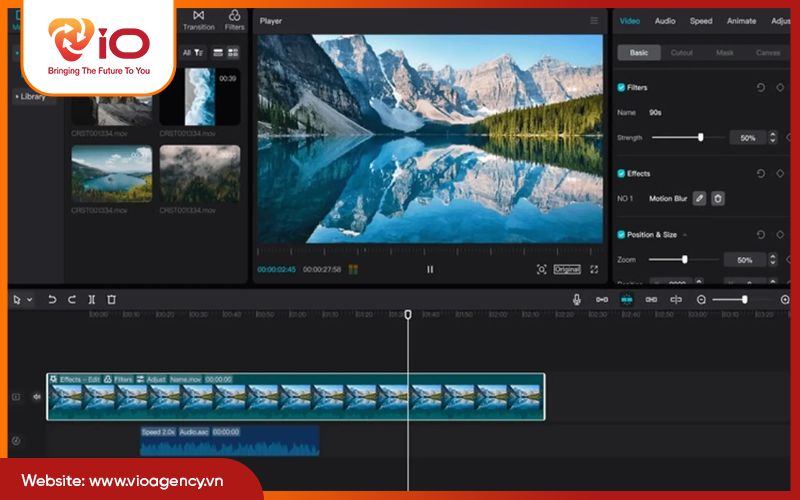Image resolution: width=800 pixels, height=500 pixels.
Task: Select the lake island media thumbnail
Action: [x=112, y=174]
